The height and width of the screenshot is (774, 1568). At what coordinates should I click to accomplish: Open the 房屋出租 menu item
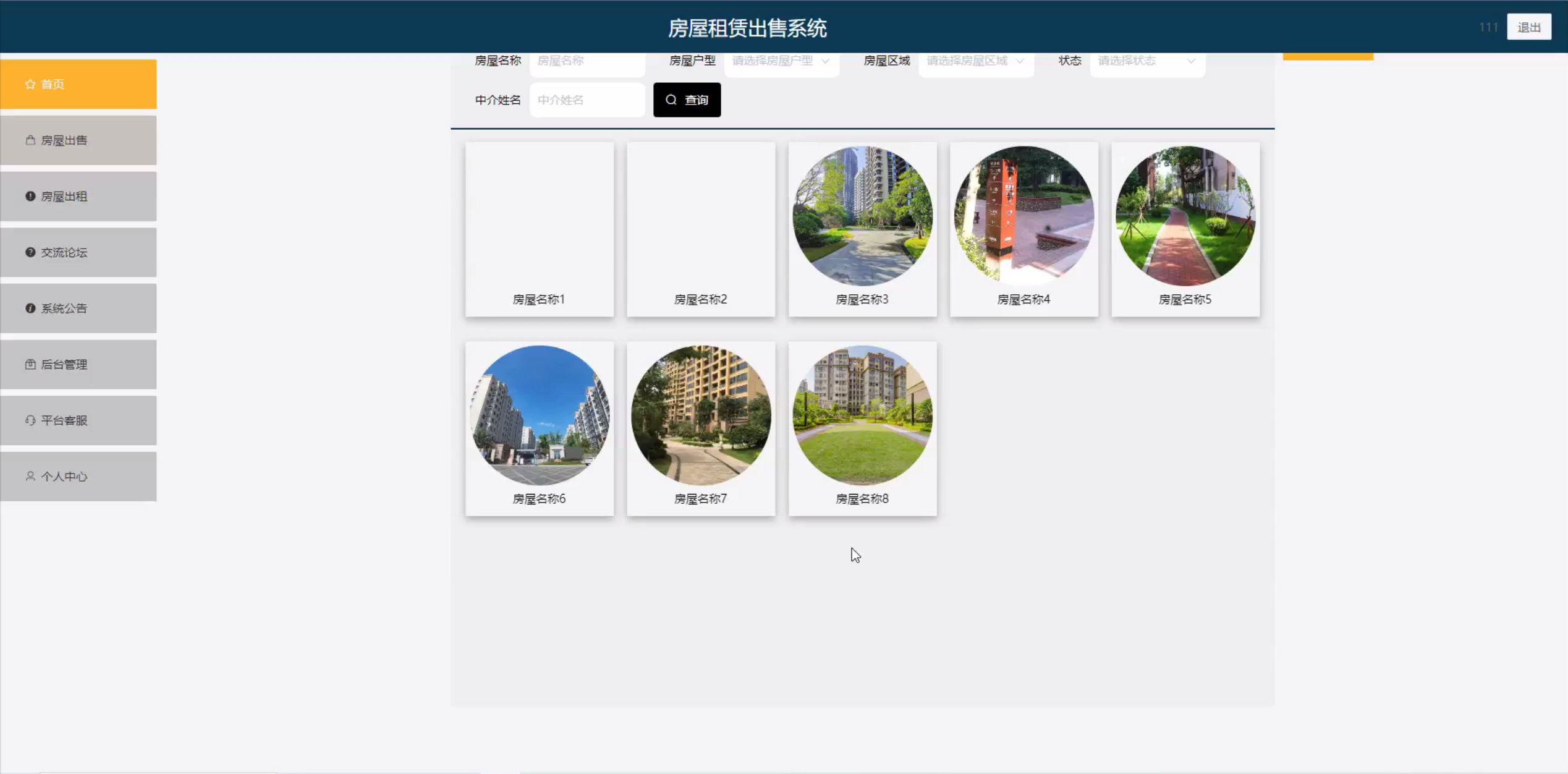pyautogui.click(x=78, y=197)
